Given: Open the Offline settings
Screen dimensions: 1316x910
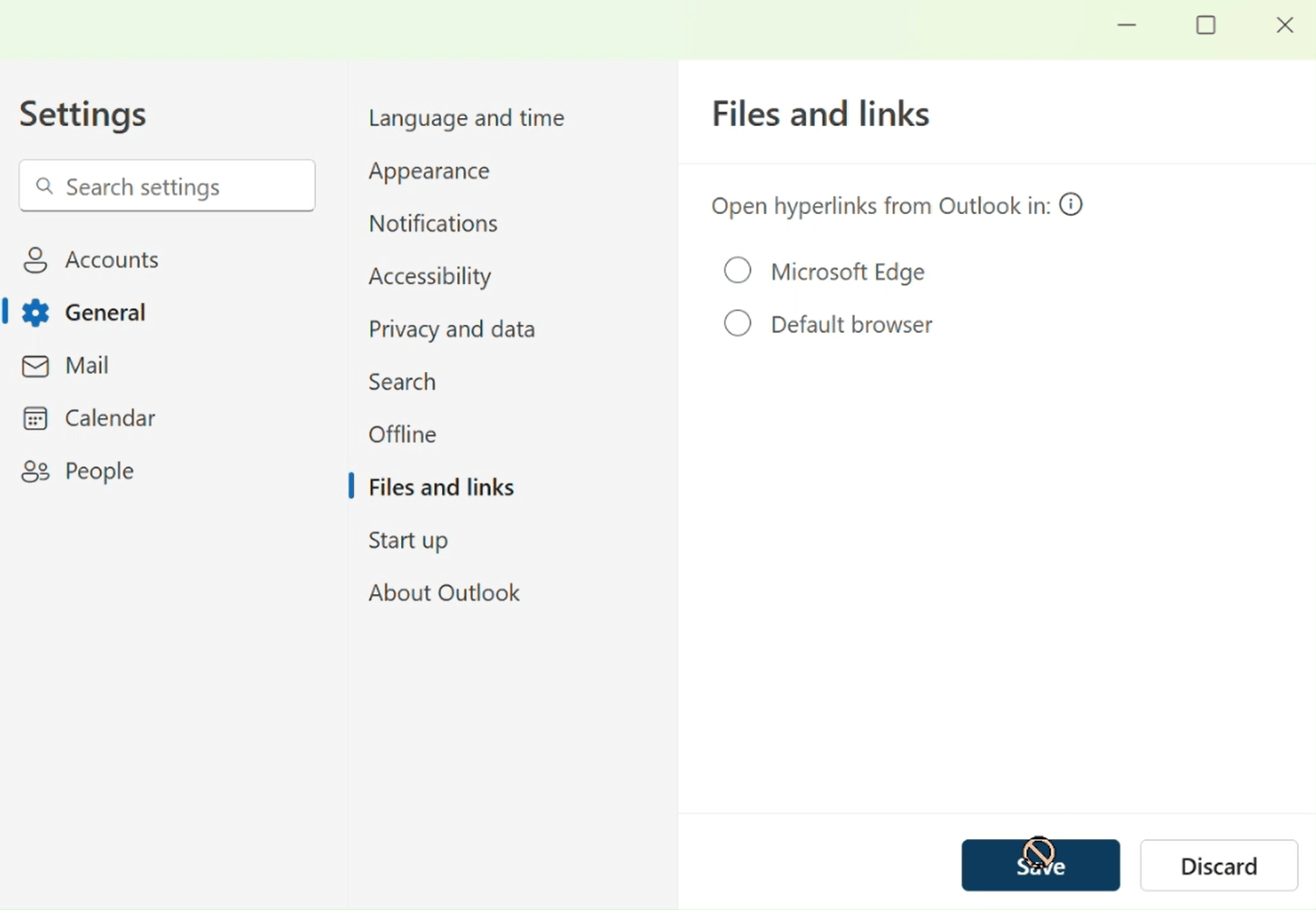Looking at the screenshot, I should 402,434.
